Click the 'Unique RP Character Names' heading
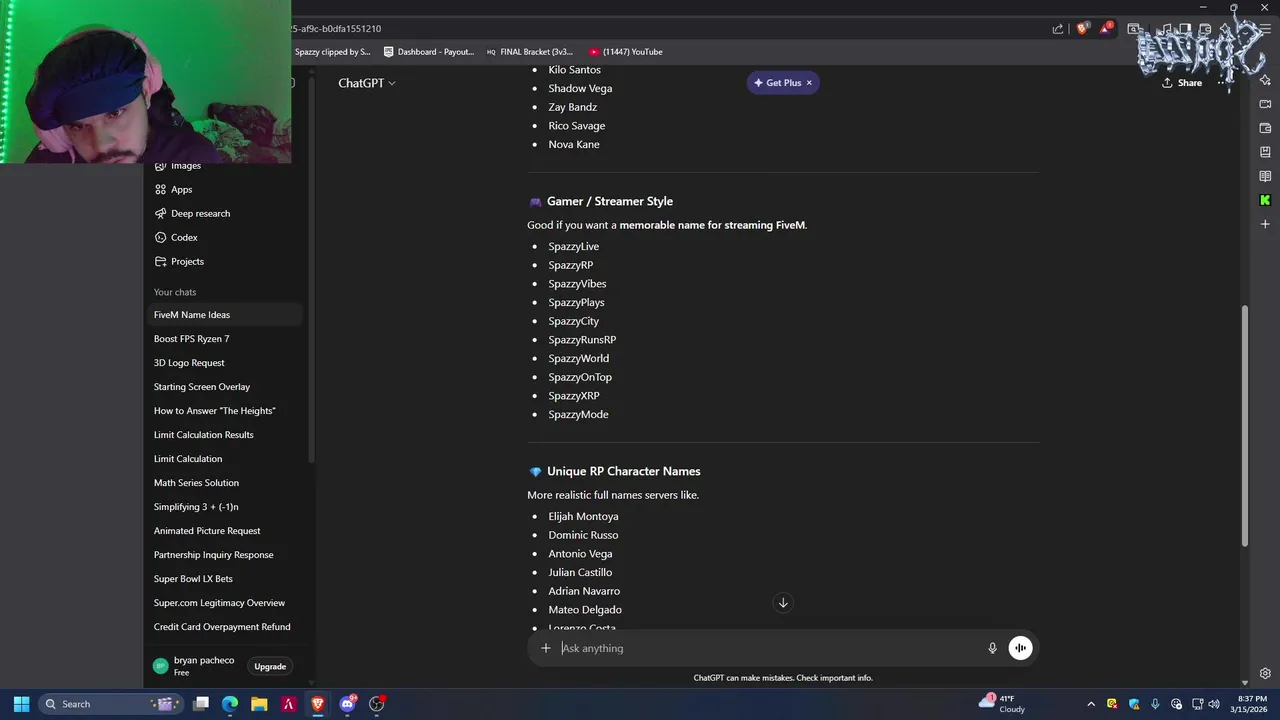 click(623, 471)
